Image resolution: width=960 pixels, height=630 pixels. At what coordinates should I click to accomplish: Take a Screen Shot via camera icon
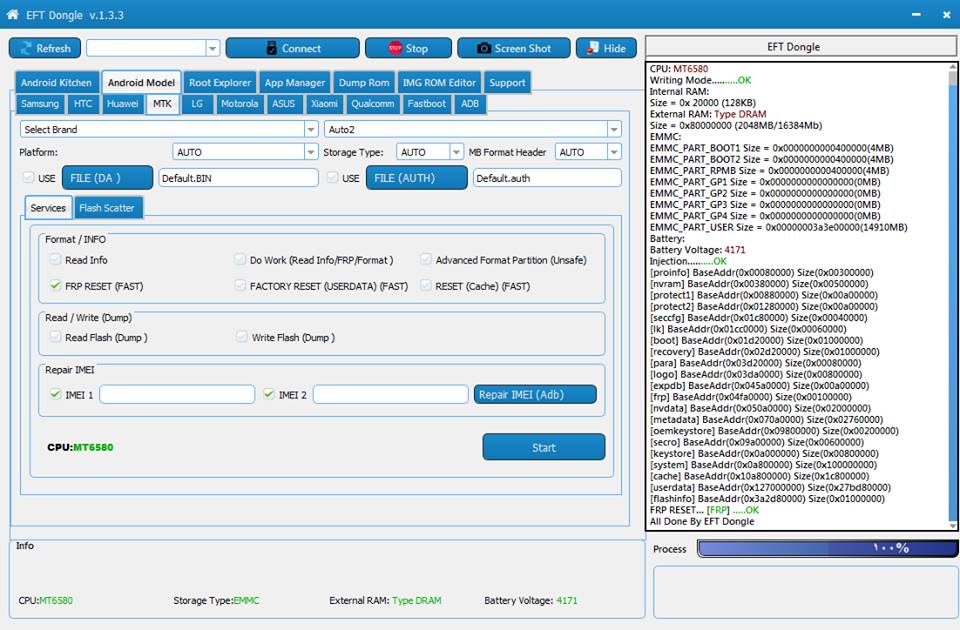514,48
